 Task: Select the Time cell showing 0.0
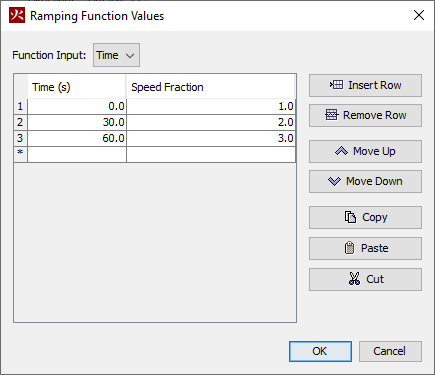click(77, 106)
